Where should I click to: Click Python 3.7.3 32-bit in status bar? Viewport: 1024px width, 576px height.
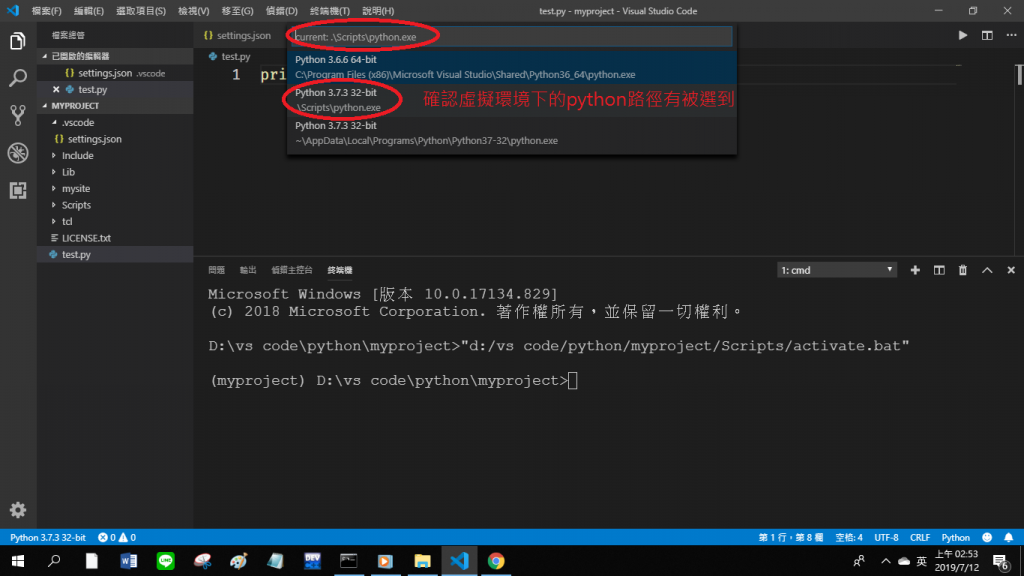click(x=48, y=537)
